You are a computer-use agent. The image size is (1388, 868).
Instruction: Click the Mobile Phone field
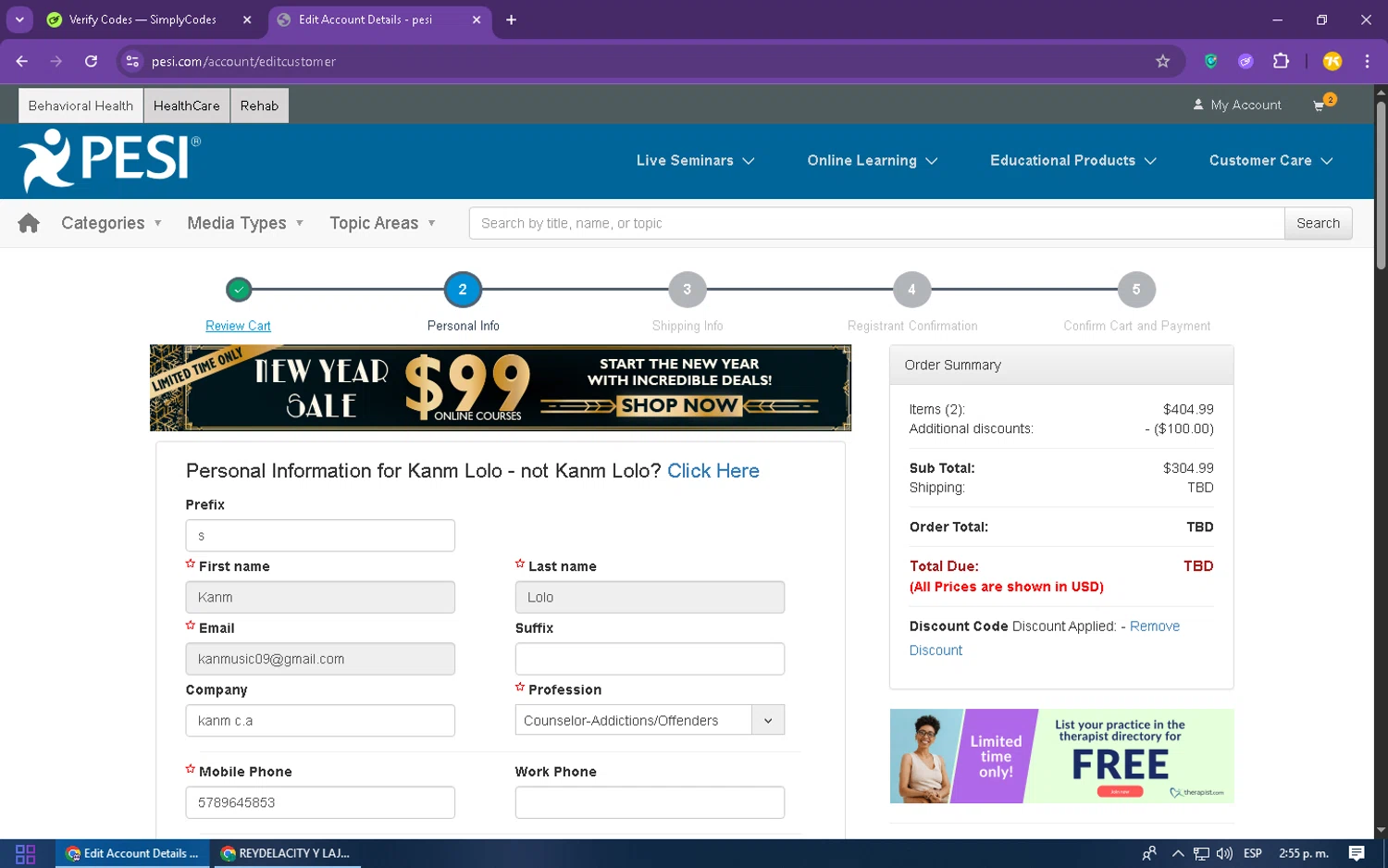click(320, 802)
